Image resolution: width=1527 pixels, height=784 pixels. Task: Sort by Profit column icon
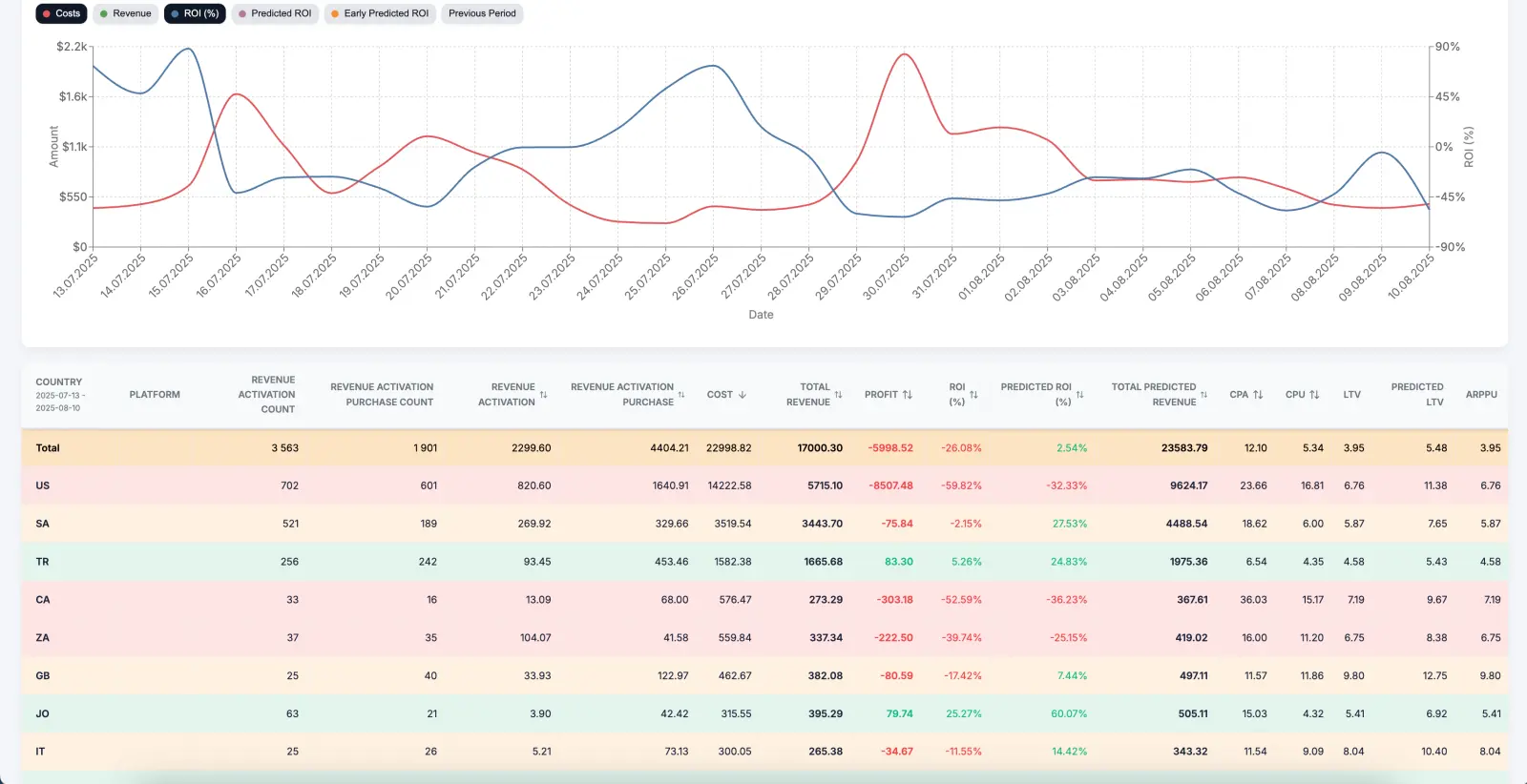point(908,395)
